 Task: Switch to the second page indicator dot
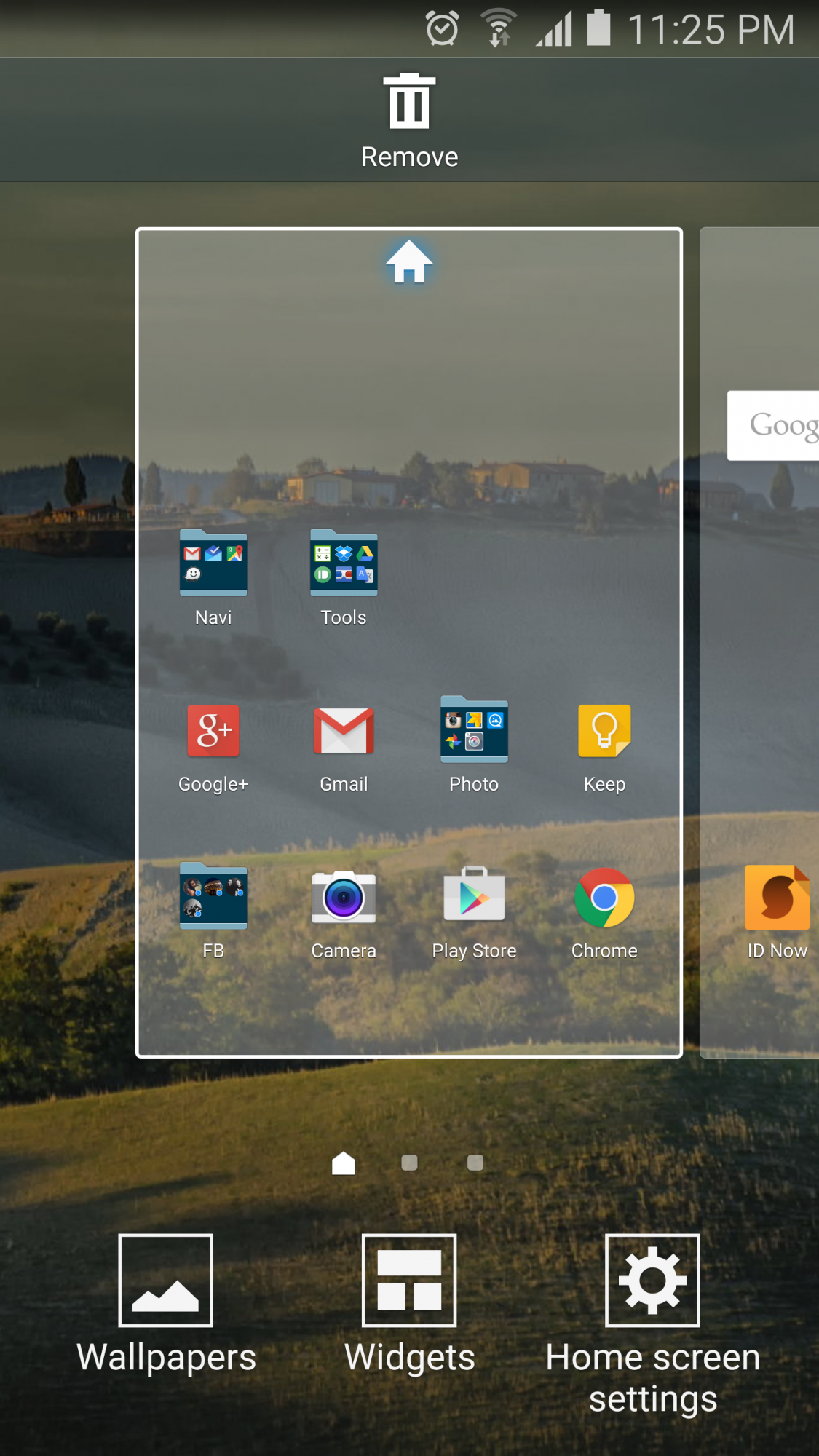[x=409, y=1163]
